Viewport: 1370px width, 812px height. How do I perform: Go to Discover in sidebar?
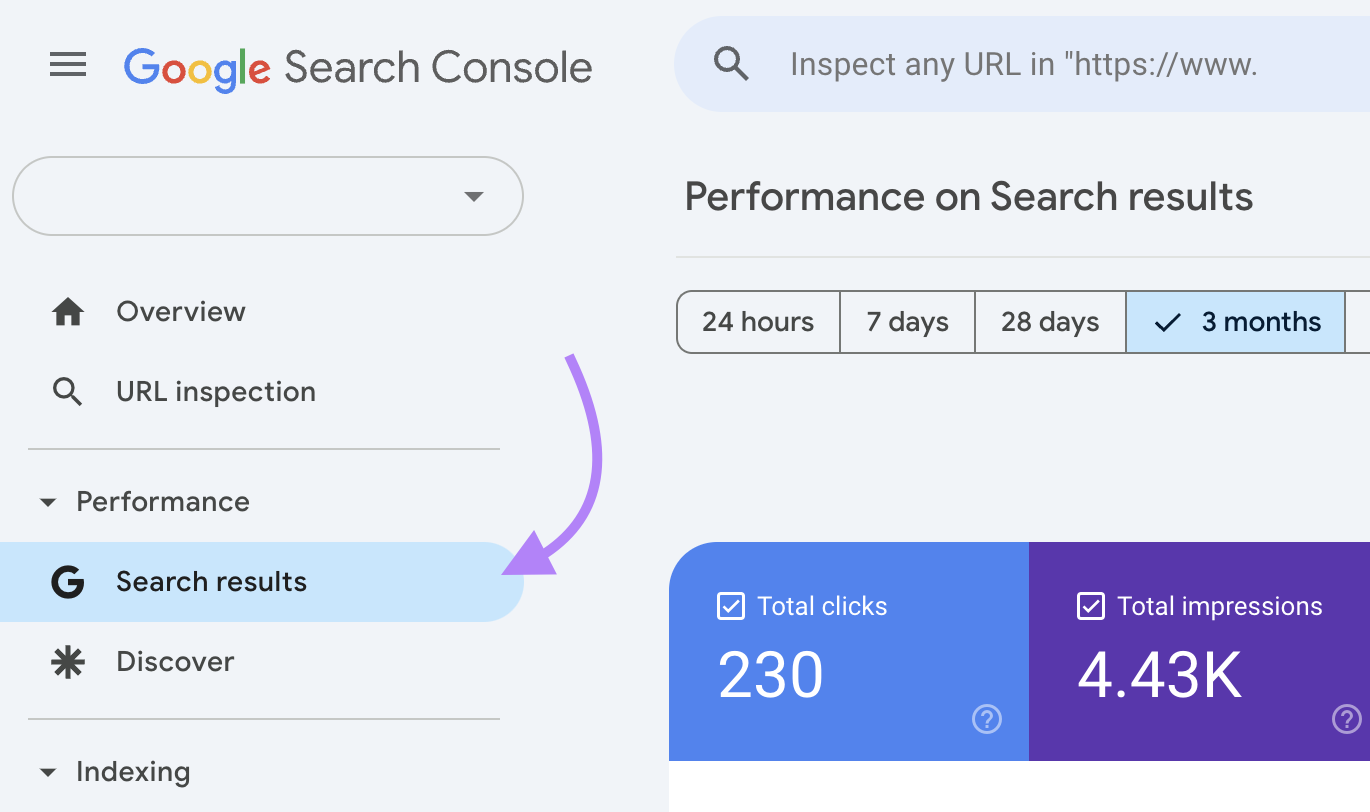pos(175,662)
